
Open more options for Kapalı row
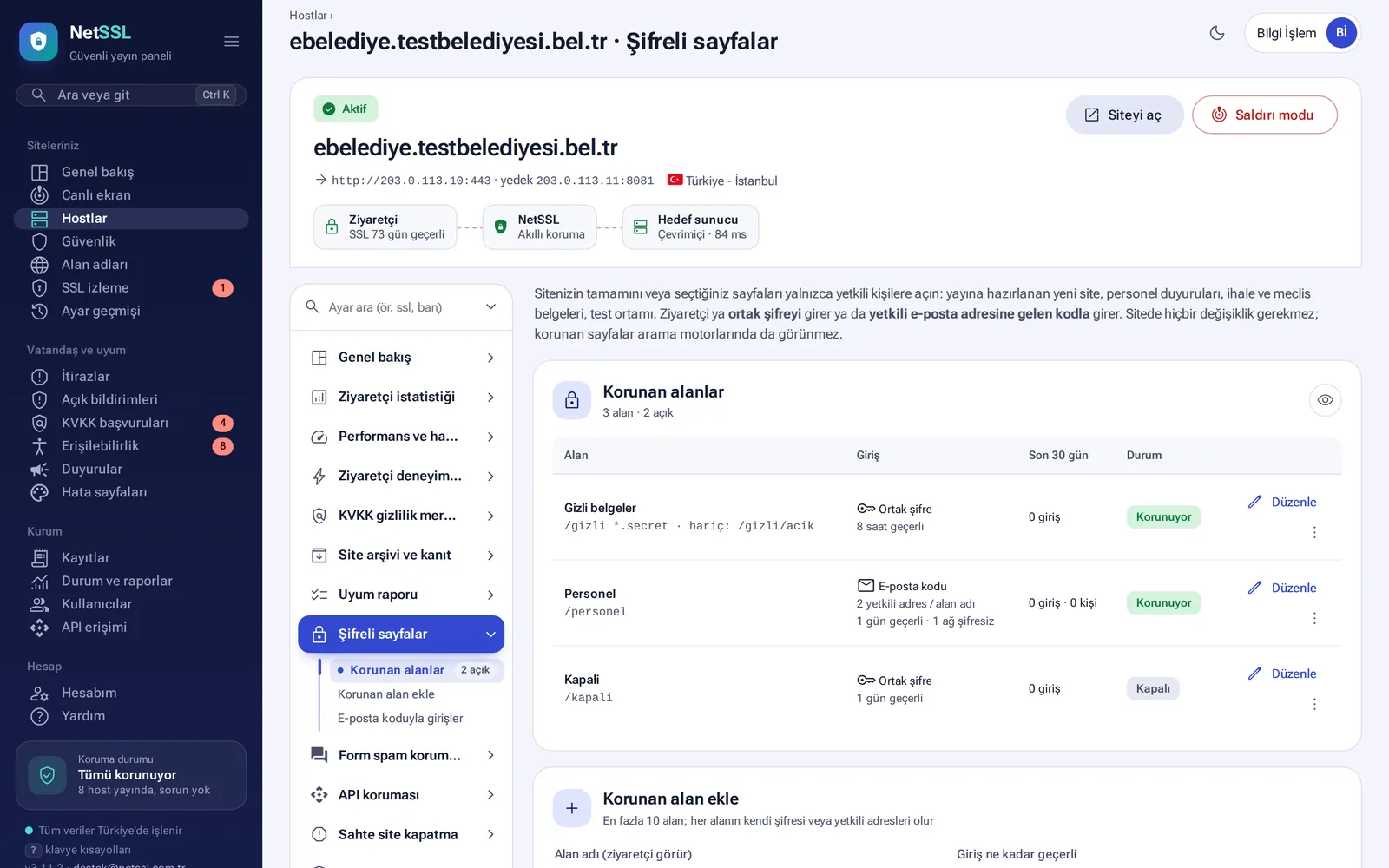click(x=1314, y=704)
